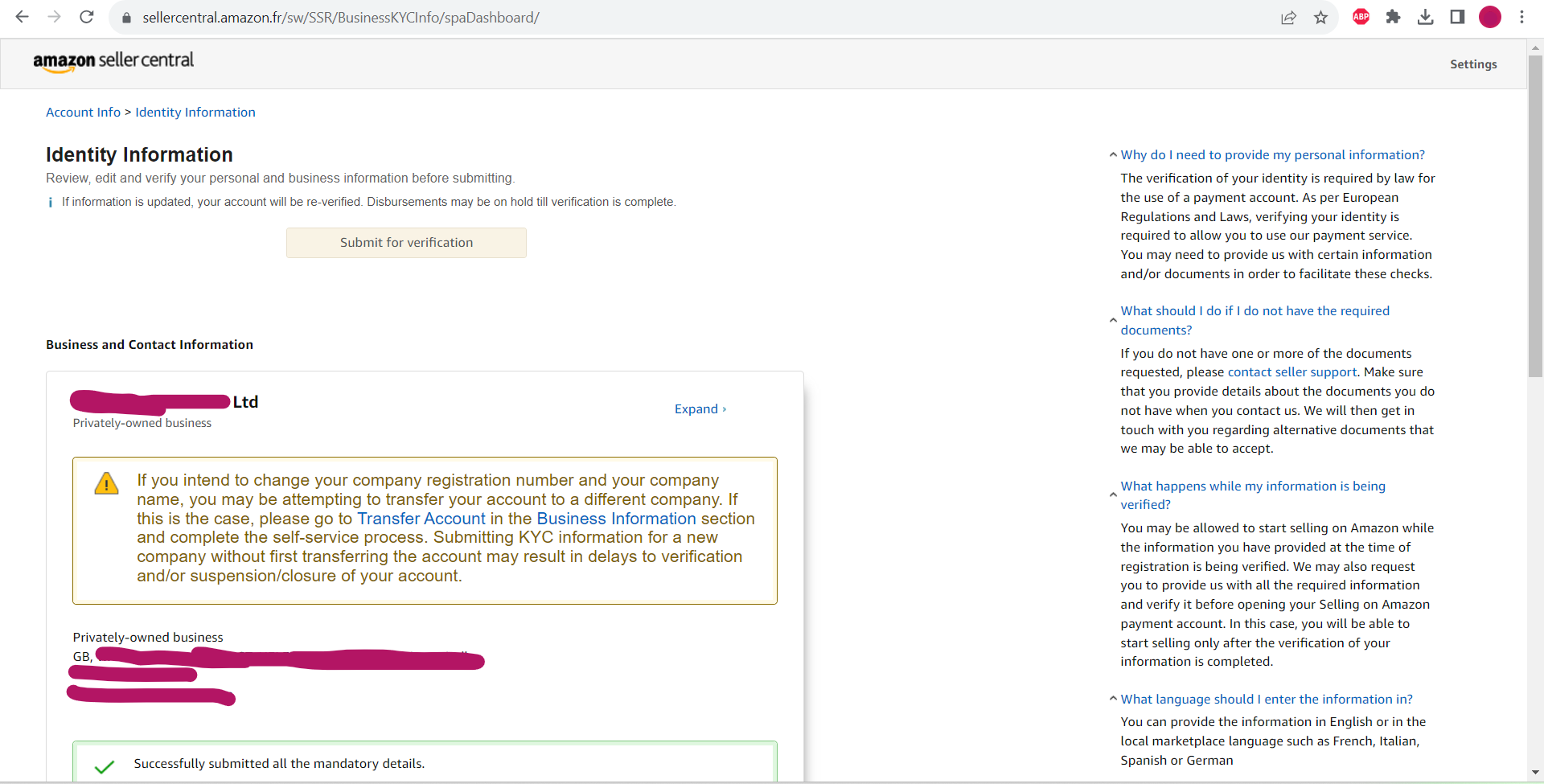Click the scrollbar down arrow
Viewport: 1544px width, 784px height.
[1535, 773]
